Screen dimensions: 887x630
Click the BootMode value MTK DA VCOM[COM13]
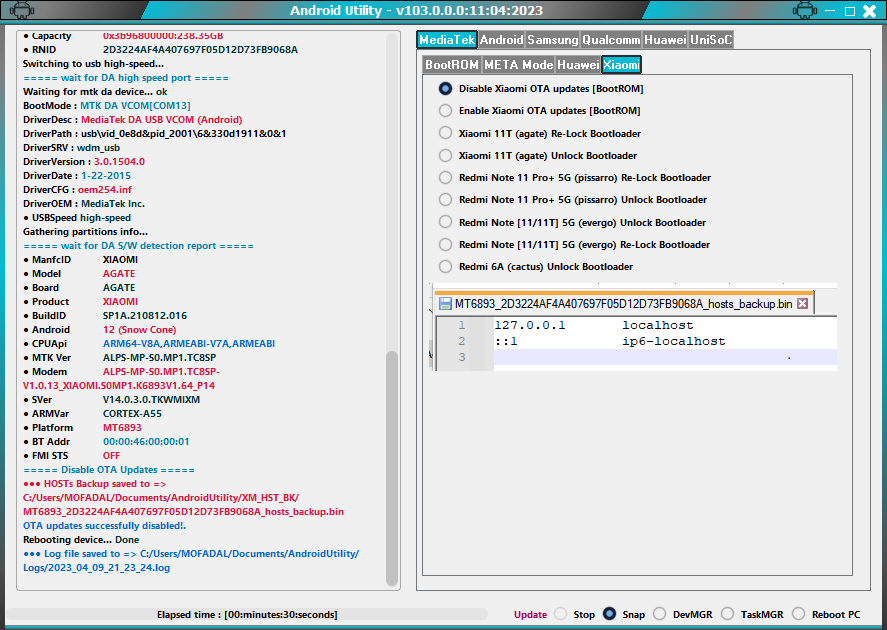coord(135,106)
